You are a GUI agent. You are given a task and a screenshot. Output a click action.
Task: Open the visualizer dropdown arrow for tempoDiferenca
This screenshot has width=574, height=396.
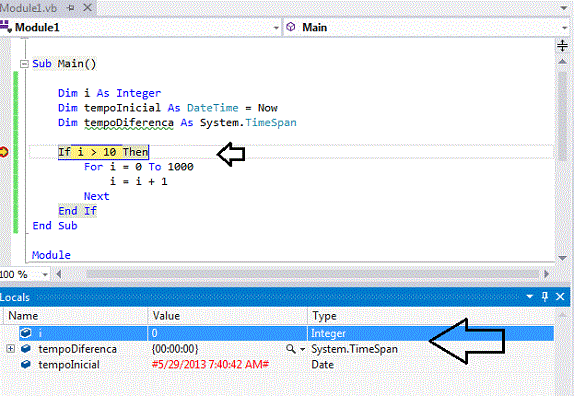click(302, 350)
